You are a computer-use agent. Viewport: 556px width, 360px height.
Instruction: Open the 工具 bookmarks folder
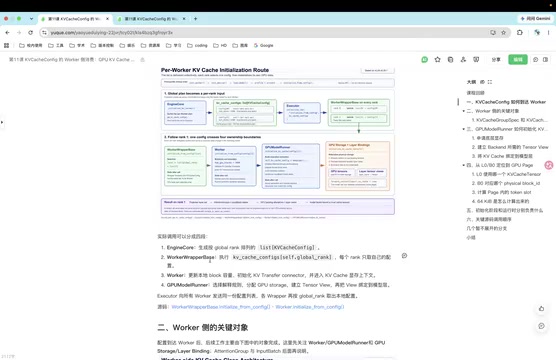(x=56, y=45)
